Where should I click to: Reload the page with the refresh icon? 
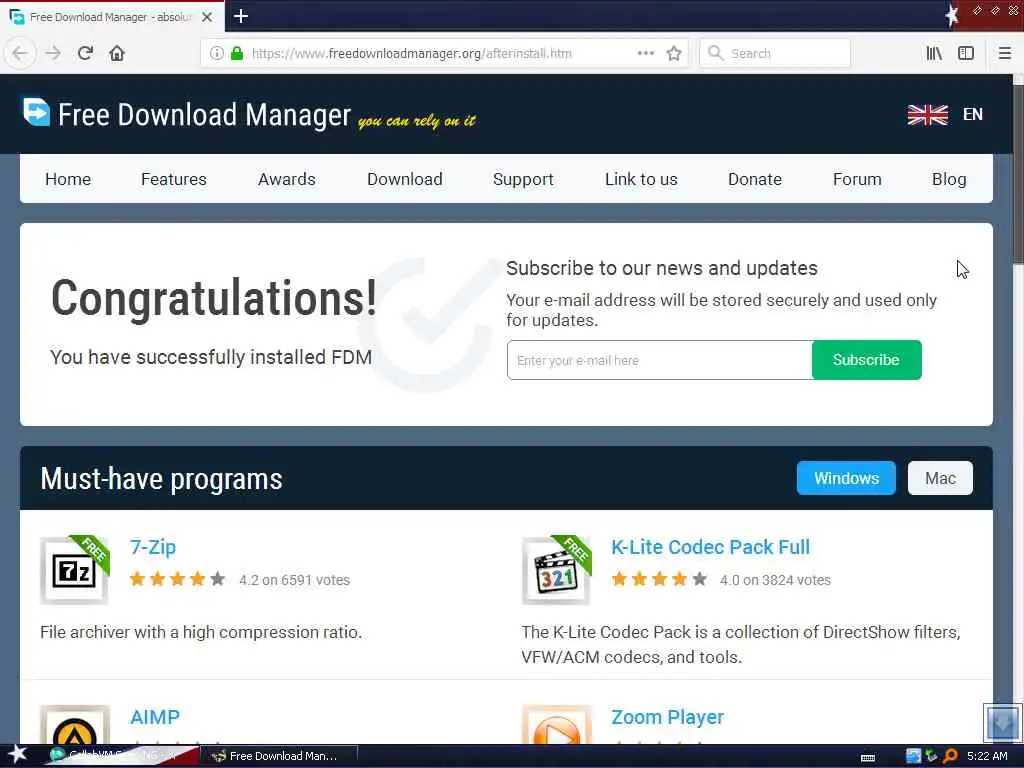pos(86,53)
